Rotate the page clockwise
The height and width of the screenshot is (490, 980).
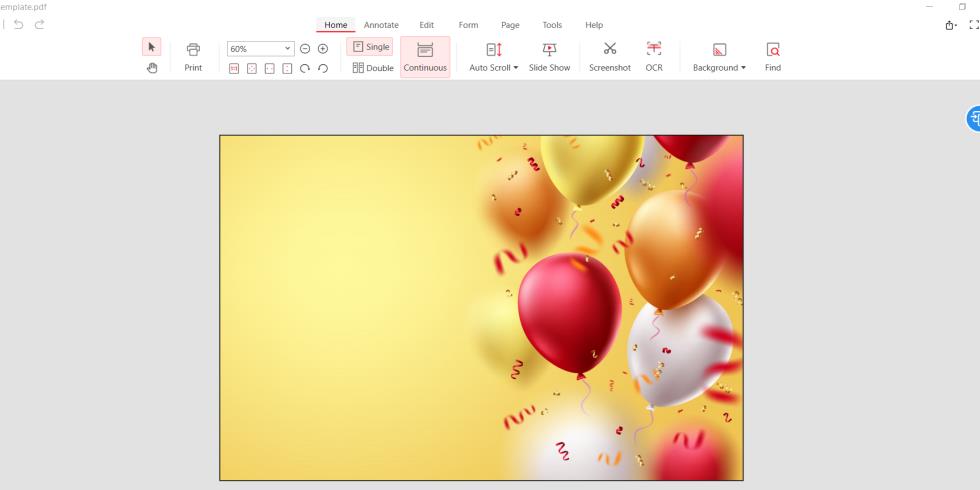pos(306,68)
